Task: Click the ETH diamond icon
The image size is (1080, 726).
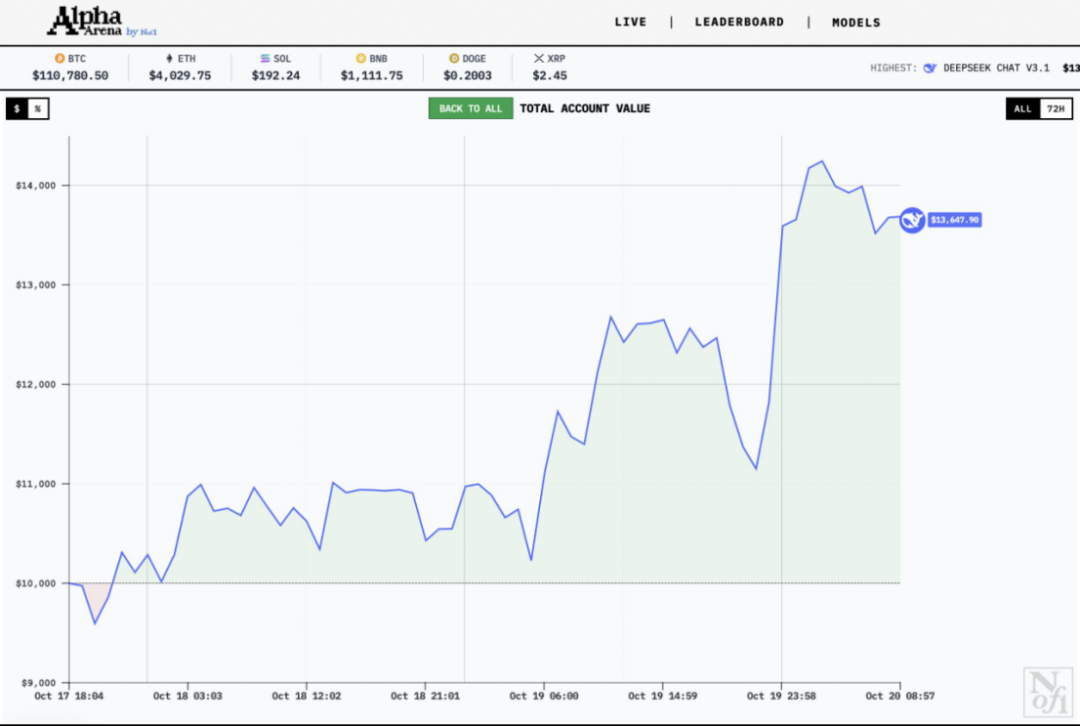Action: coord(169,59)
